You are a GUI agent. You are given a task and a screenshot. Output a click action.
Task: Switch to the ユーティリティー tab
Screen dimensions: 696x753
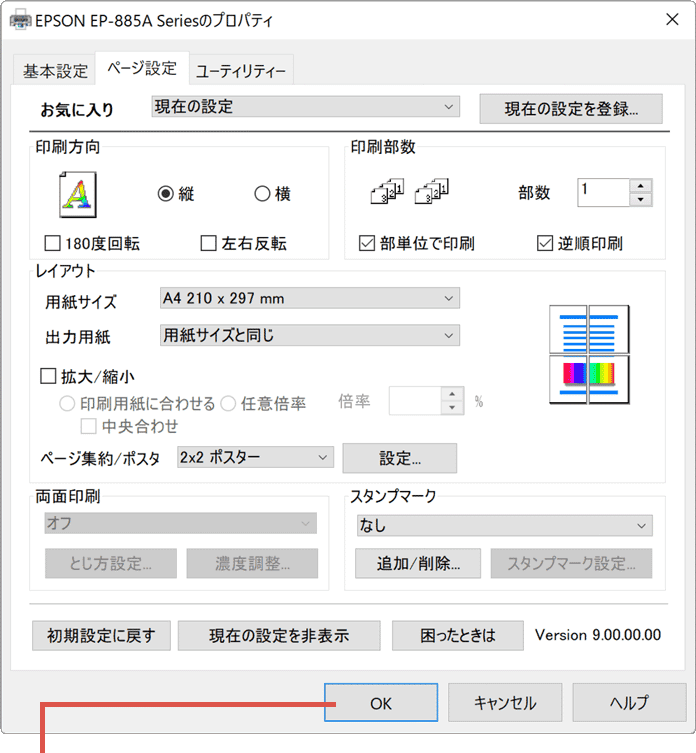tap(241, 71)
